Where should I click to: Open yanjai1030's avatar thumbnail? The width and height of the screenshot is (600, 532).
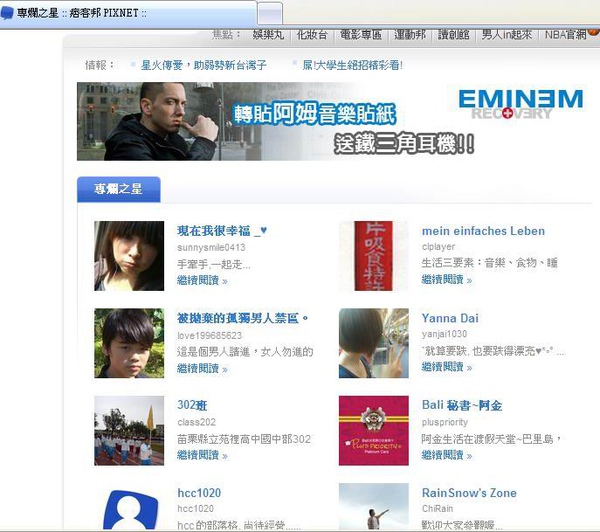pyautogui.click(x=373, y=343)
